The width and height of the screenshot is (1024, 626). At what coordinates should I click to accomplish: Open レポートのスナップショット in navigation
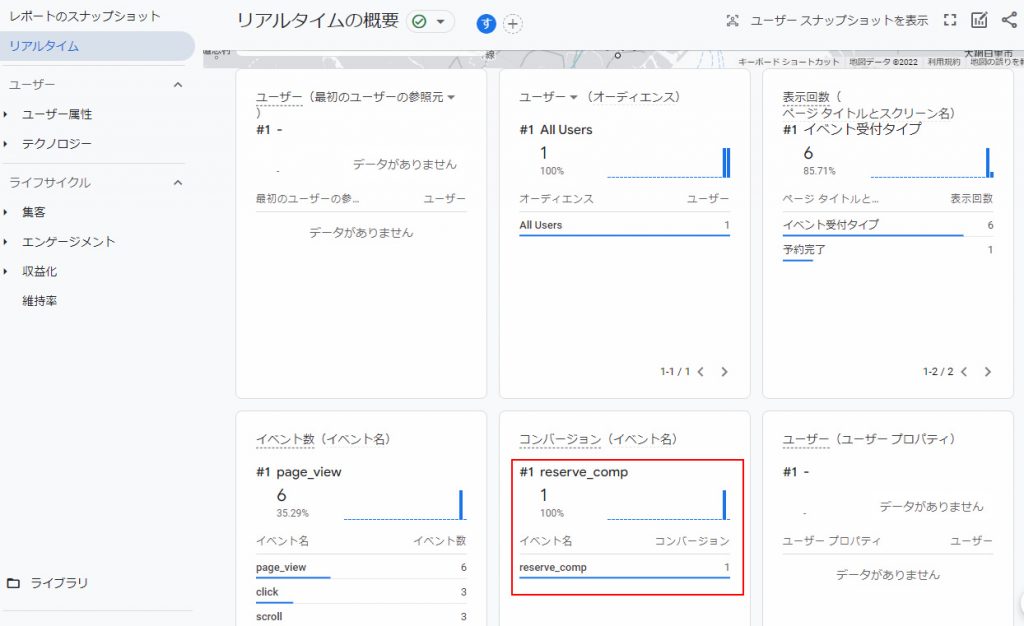(x=84, y=17)
